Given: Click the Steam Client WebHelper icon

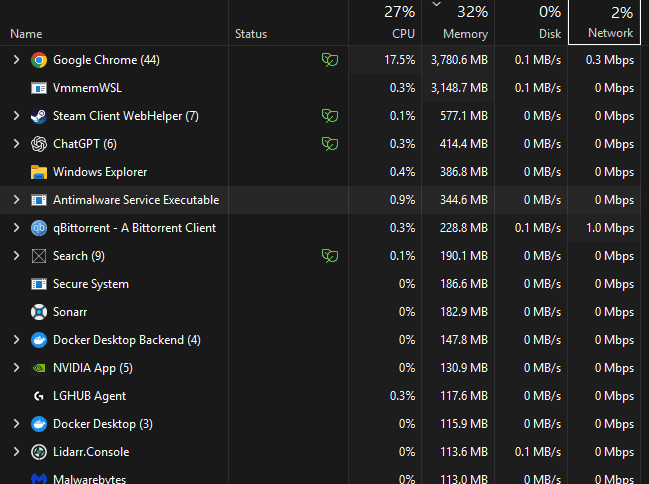Looking at the screenshot, I should coord(39,116).
